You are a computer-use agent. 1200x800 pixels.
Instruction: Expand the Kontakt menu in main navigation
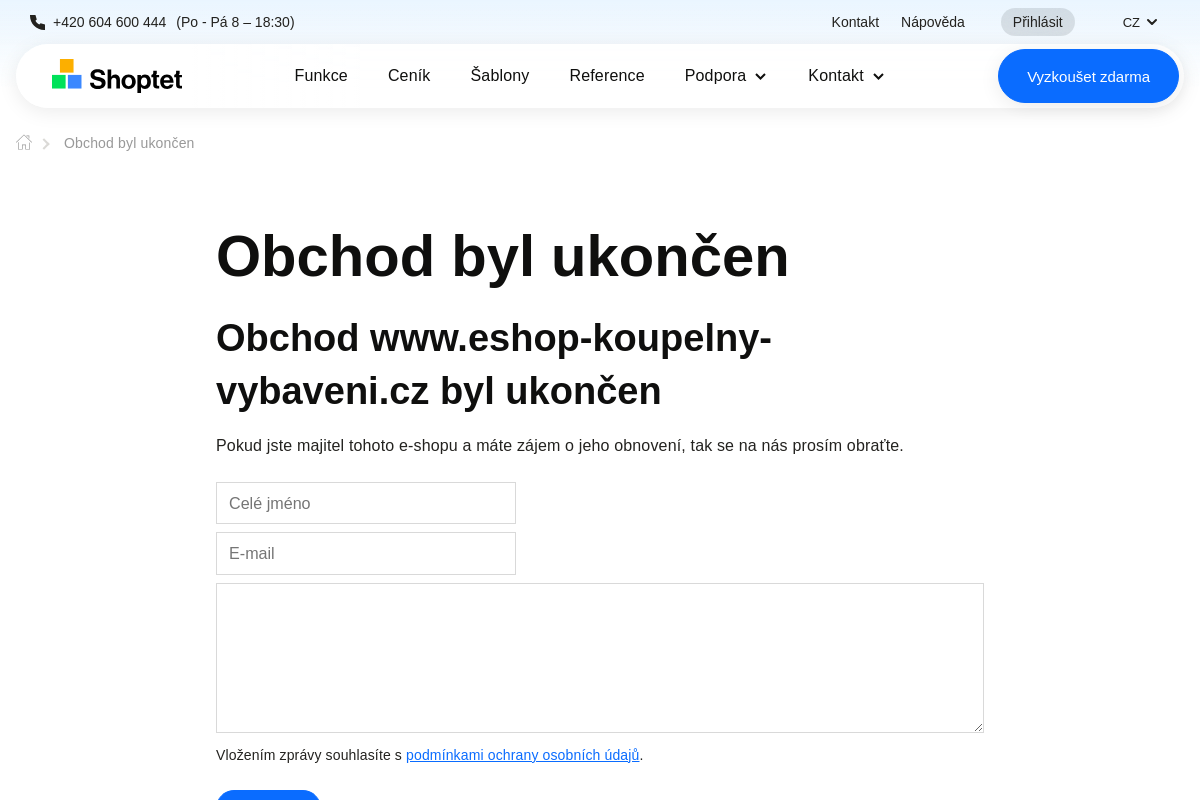click(x=846, y=76)
